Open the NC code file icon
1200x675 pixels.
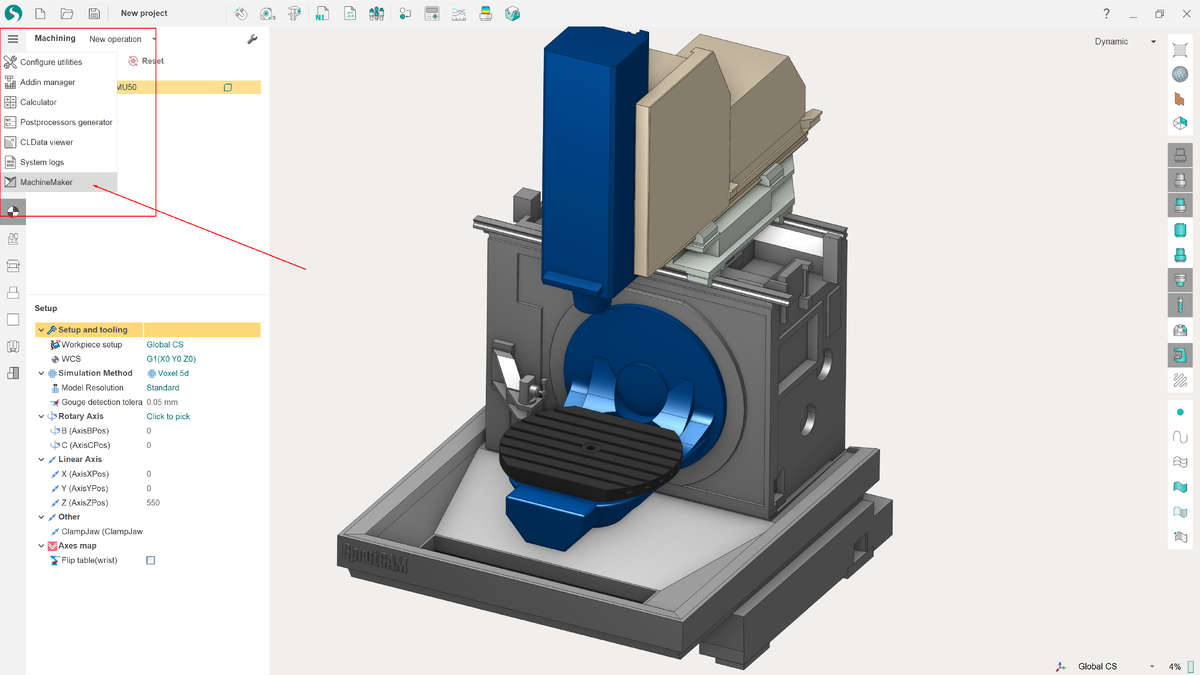tap(322, 14)
